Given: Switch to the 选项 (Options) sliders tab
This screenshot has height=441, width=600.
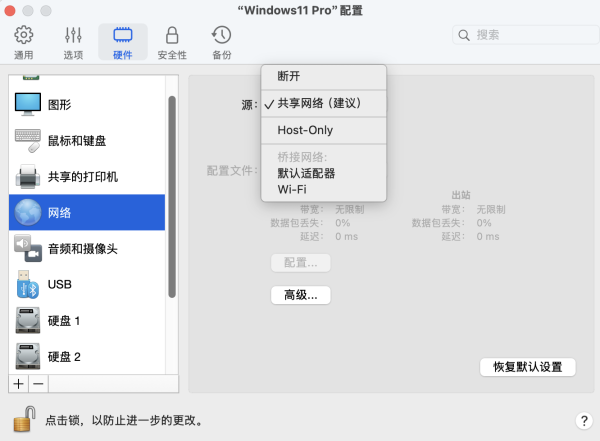Looking at the screenshot, I should [x=73, y=42].
